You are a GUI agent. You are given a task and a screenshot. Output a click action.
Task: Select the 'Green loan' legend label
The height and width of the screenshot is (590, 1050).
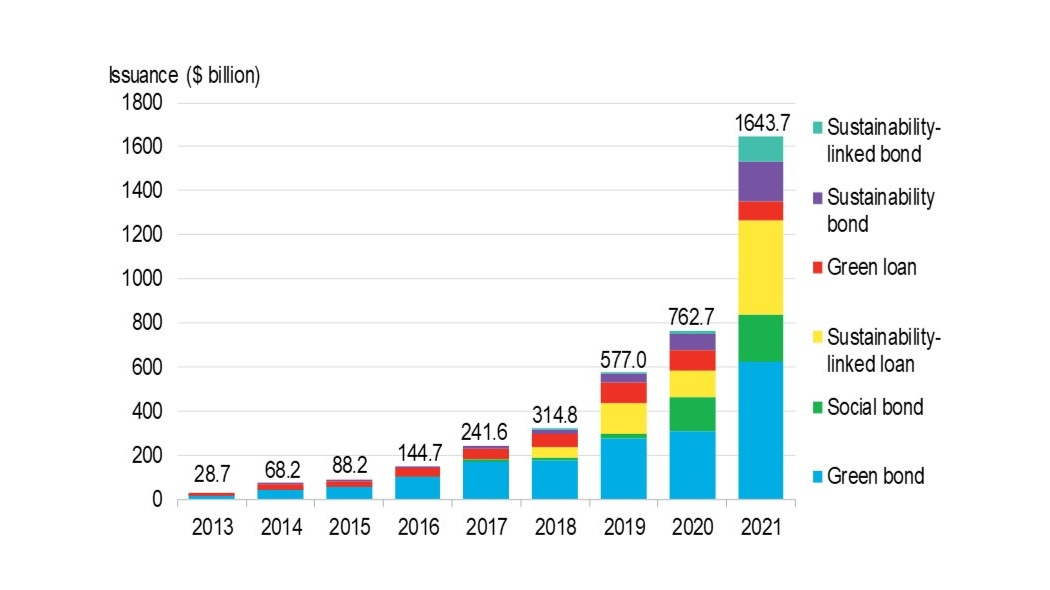coord(871,267)
